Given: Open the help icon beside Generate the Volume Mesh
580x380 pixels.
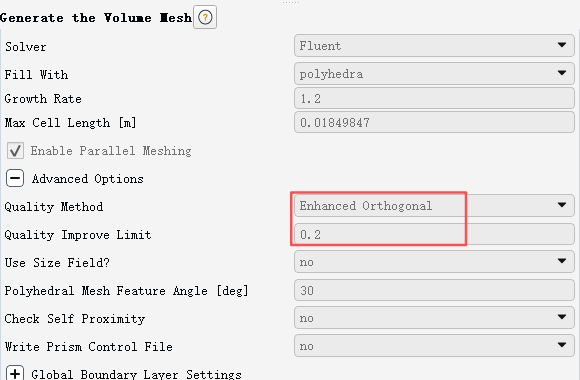Looking at the screenshot, I should pos(205,17).
